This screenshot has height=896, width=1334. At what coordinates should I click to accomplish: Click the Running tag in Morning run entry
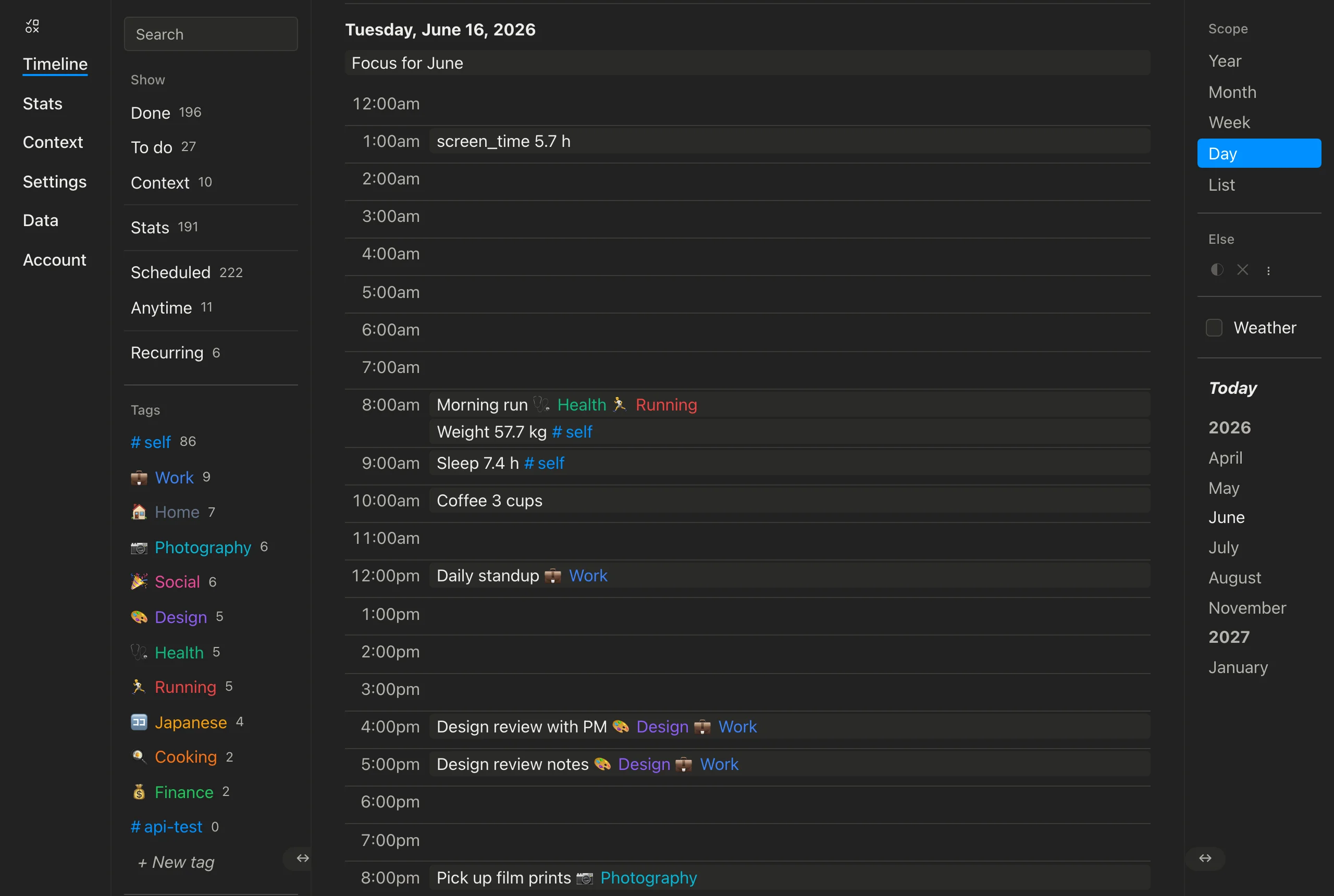pyautogui.click(x=666, y=405)
